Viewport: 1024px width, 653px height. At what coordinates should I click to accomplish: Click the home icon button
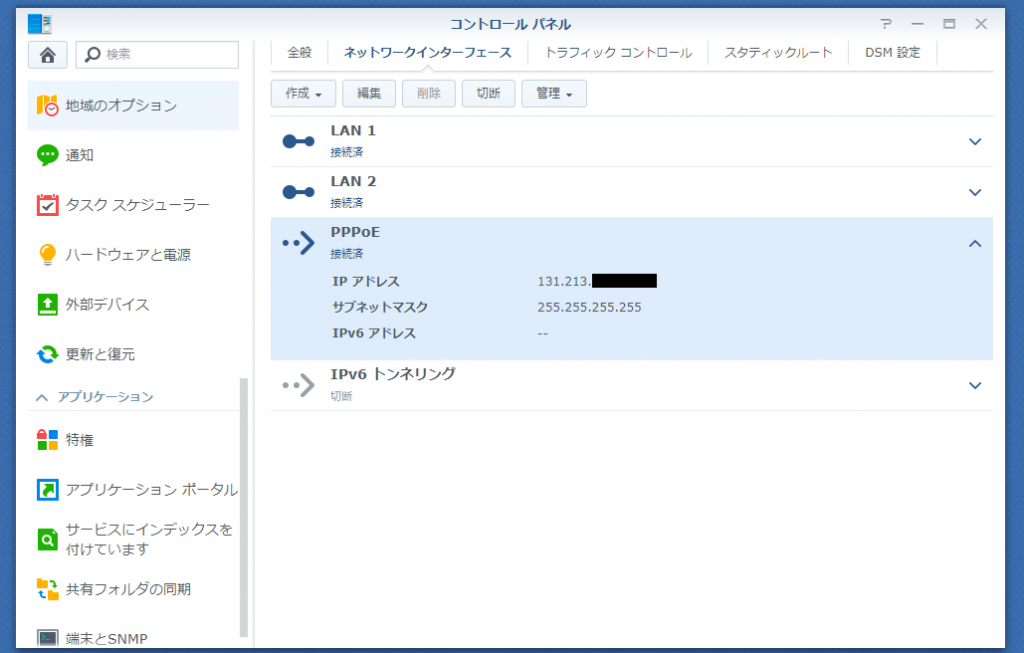[48, 55]
